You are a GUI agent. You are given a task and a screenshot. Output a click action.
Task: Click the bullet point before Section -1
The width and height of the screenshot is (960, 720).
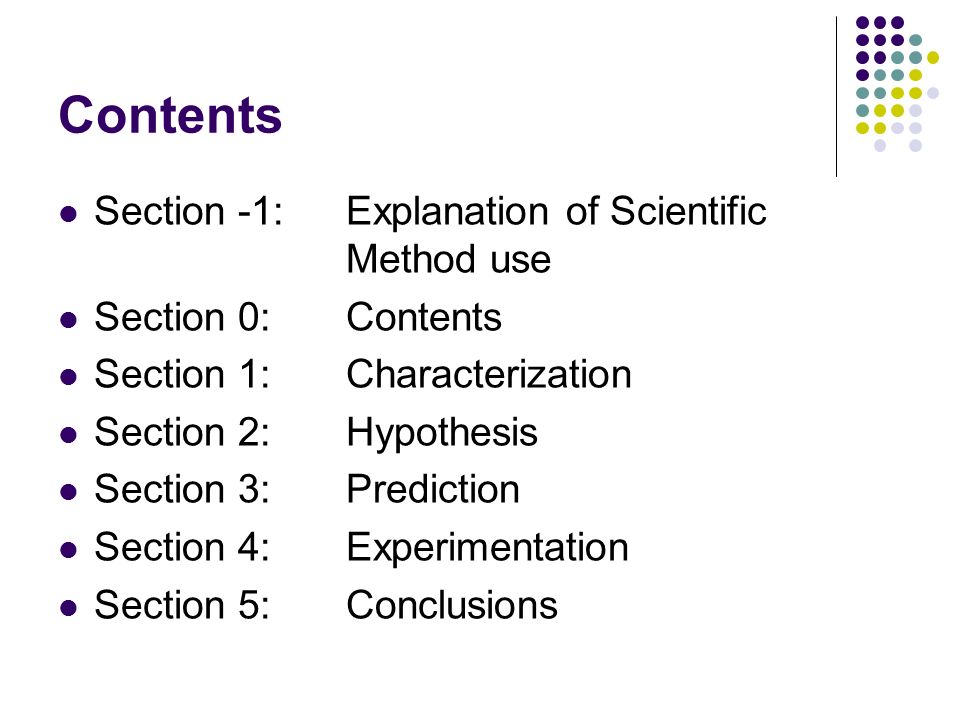pyautogui.click(x=69, y=214)
